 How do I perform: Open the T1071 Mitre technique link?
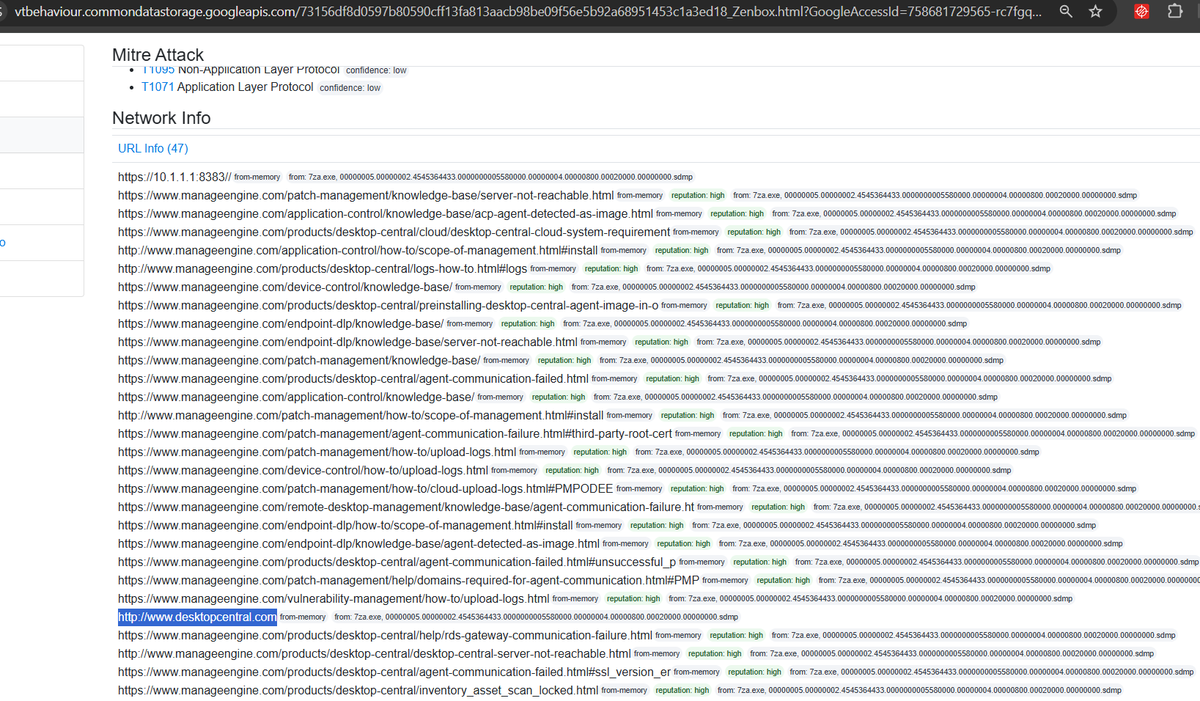(x=158, y=87)
